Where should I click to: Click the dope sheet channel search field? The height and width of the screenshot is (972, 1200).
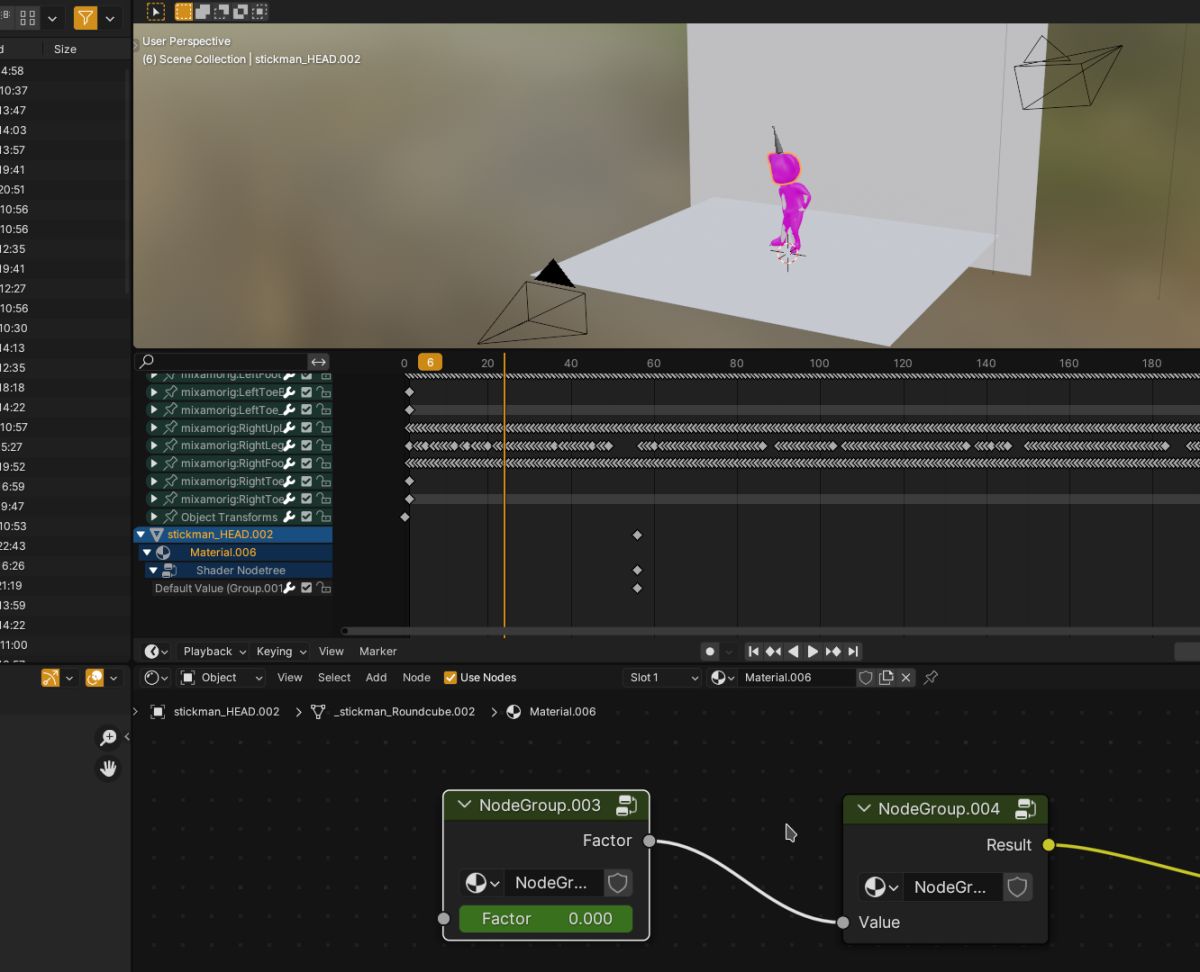coord(220,362)
